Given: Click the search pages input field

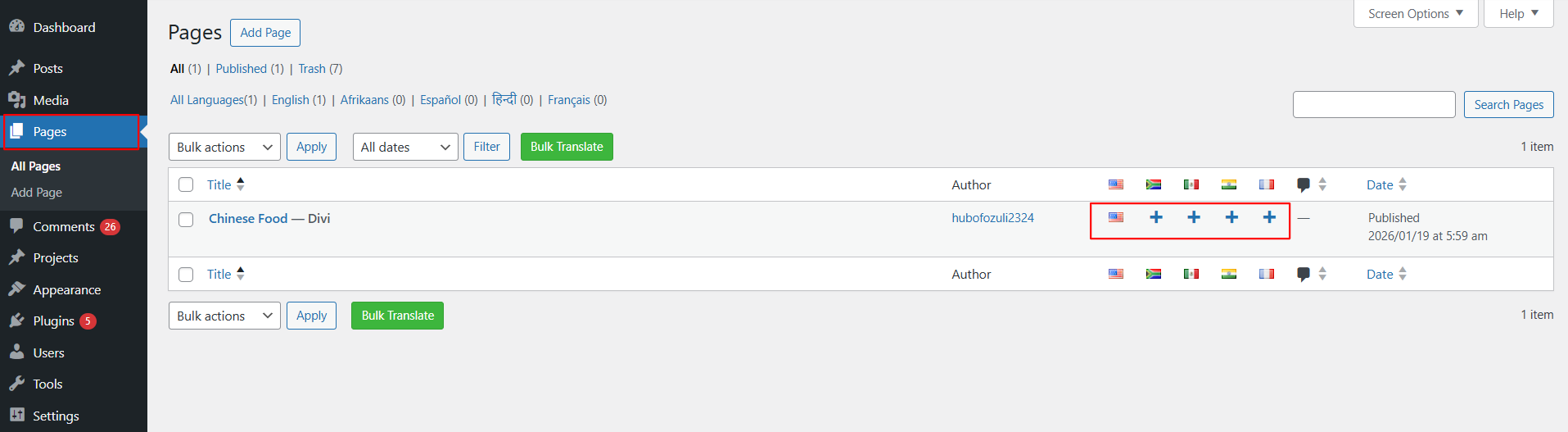Looking at the screenshot, I should 1373,105.
